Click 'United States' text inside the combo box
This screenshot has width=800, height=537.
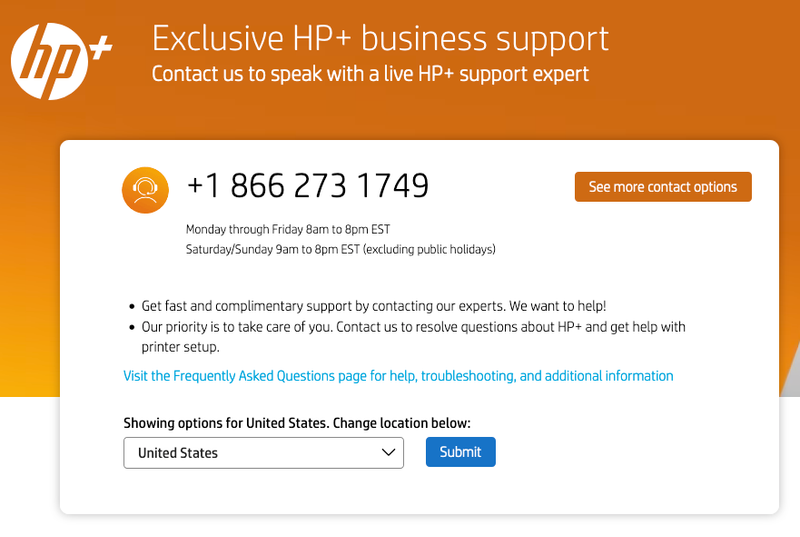click(x=178, y=453)
